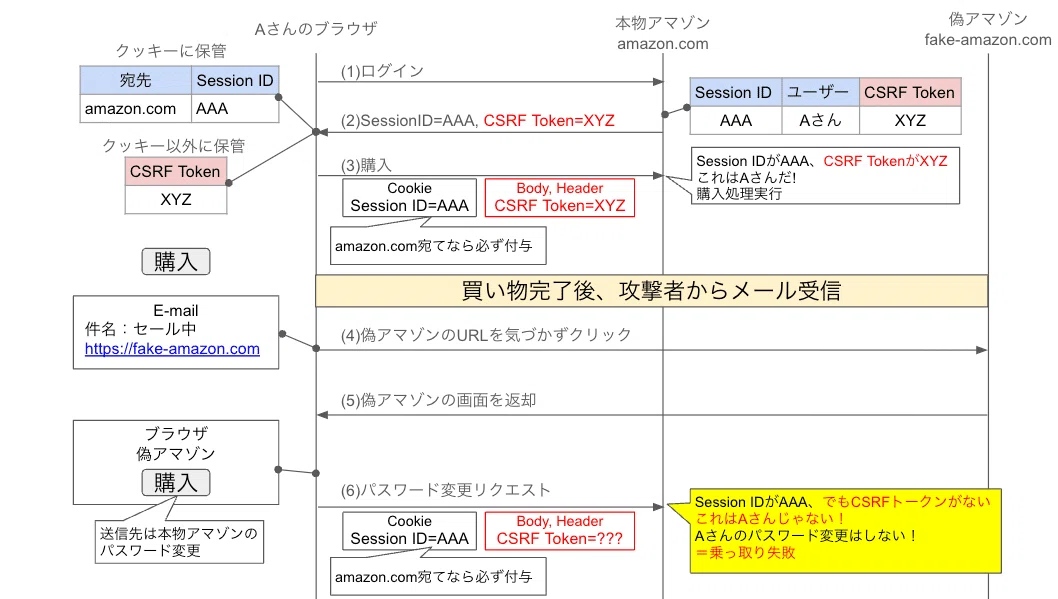Click the '件名：セール中' email subject line
The width and height of the screenshot is (1058, 599).
[140, 329]
